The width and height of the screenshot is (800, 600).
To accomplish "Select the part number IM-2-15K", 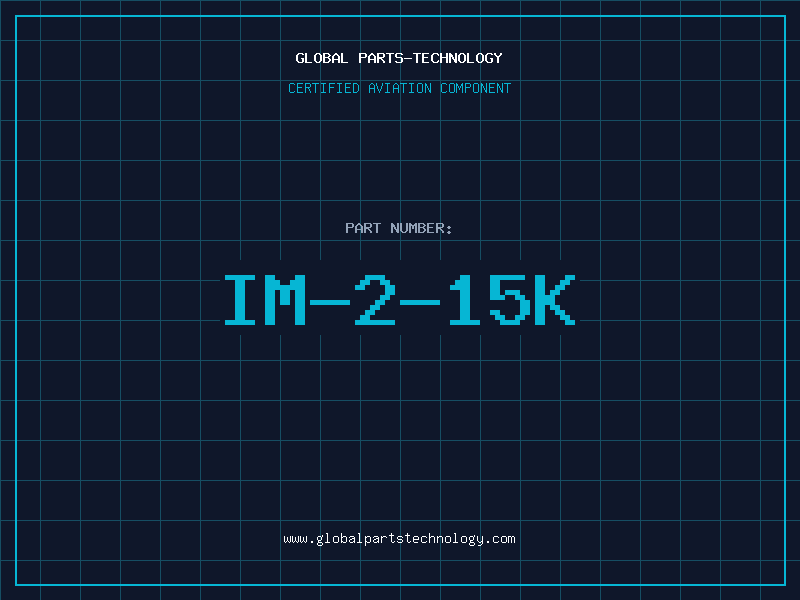I will tap(400, 300).
